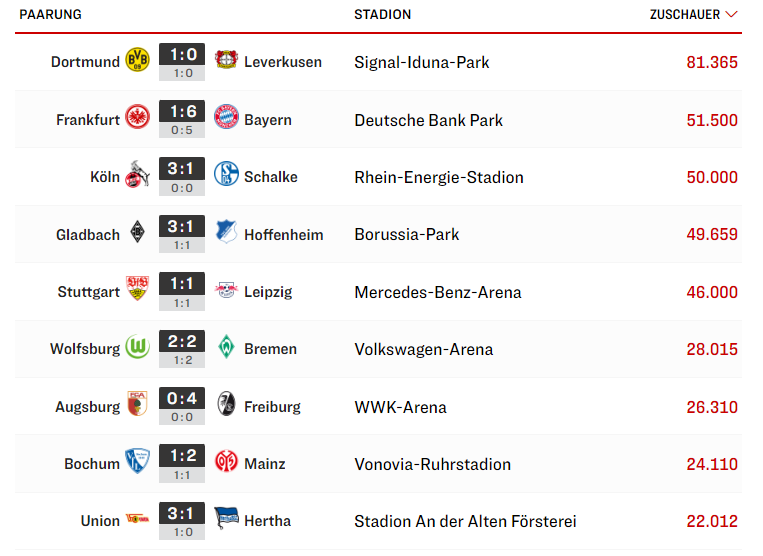Click the Zuschauer column header
Screen dimensions: 763x556
tap(685, 15)
